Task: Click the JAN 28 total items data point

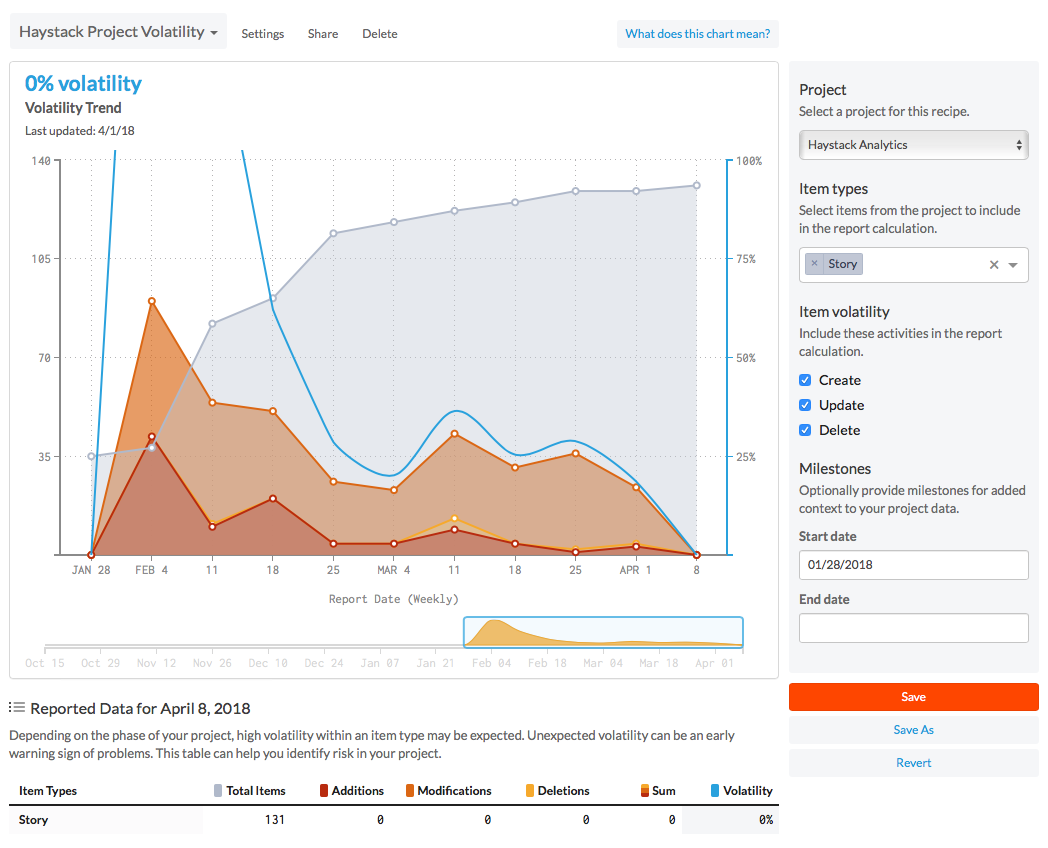Action: click(x=92, y=456)
